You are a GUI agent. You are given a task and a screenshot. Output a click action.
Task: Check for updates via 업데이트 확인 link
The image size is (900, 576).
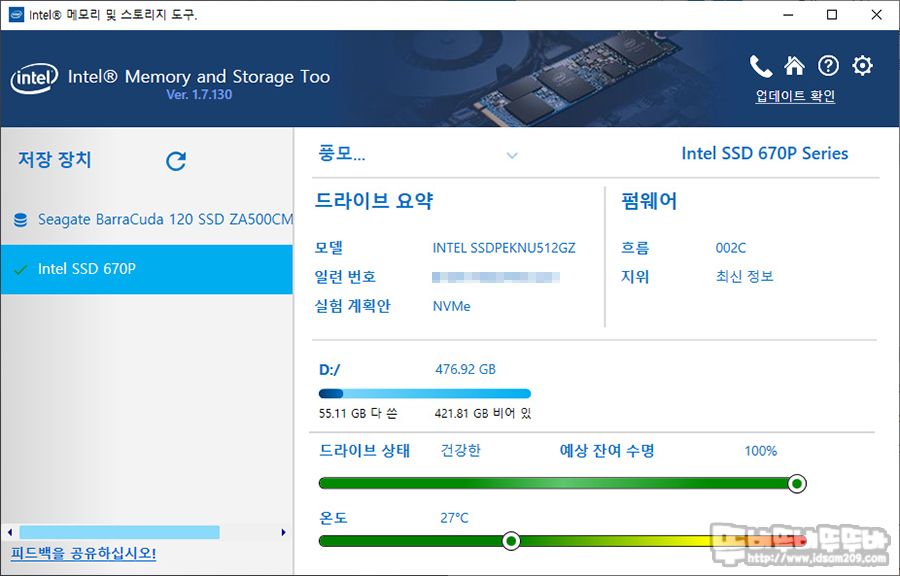[795, 96]
